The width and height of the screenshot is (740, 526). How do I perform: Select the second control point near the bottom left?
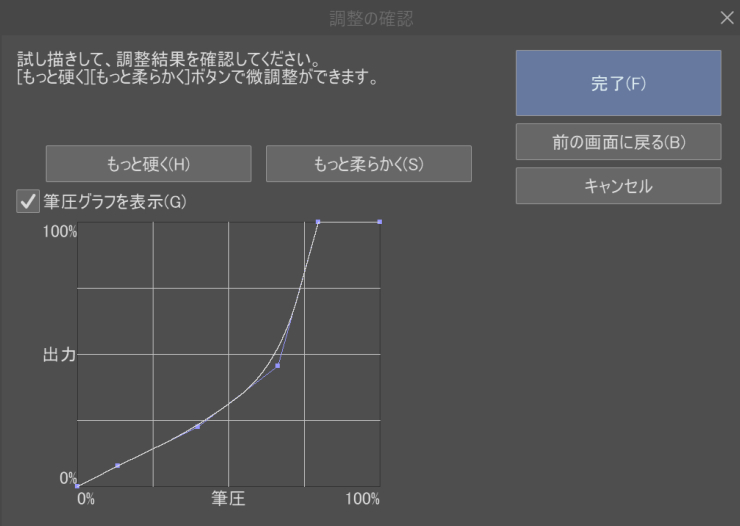pyautogui.click(x=118, y=466)
